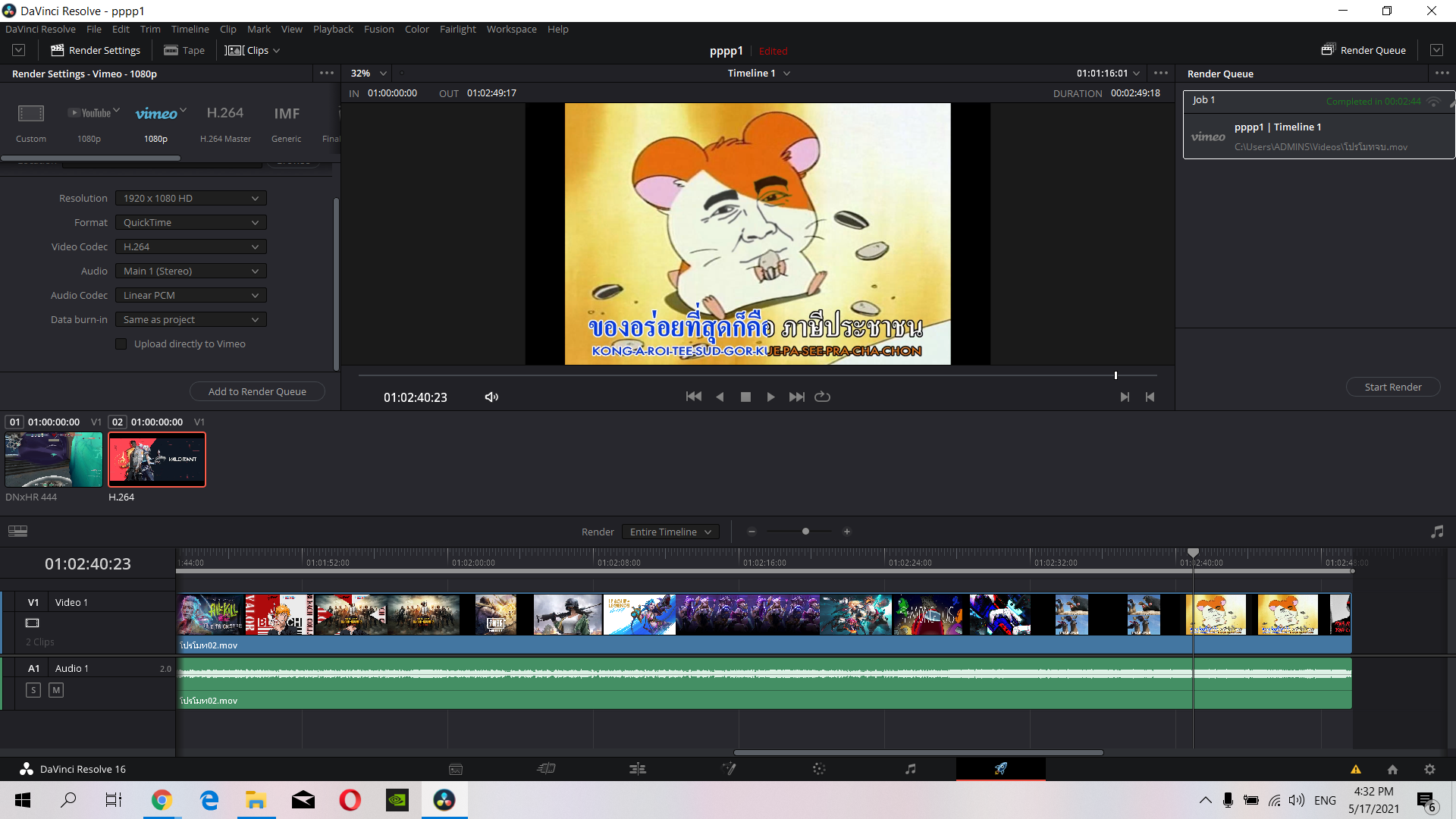The image size is (1456, 819).
Task: Open Project Manager home icon
Action: tap(1392, 769)
